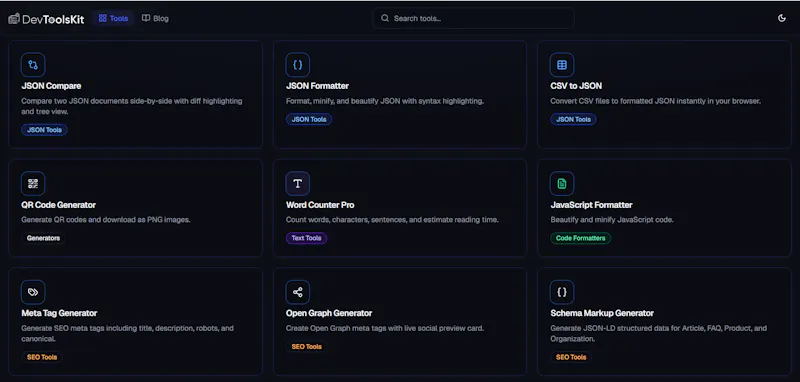
Task: Open the Word Counter Pro title
Action: pos(320,205)
